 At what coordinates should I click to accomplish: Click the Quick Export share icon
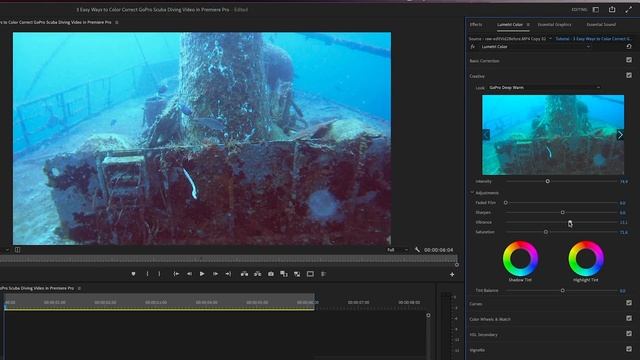pos(612,9)
